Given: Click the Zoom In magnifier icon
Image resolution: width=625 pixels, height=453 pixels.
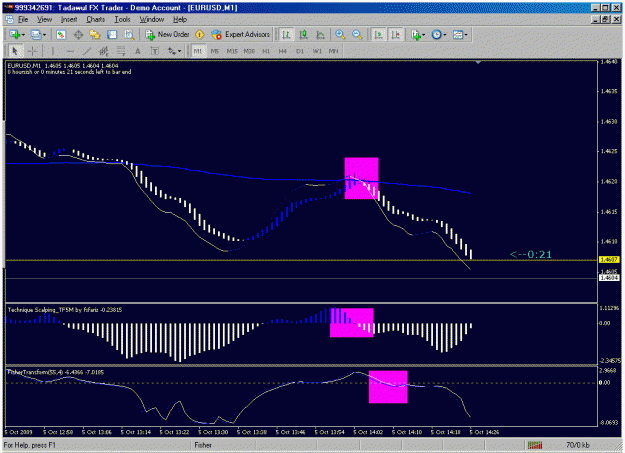Looking at the screenshot, I should pyautogui.click(x=340, y=35).
